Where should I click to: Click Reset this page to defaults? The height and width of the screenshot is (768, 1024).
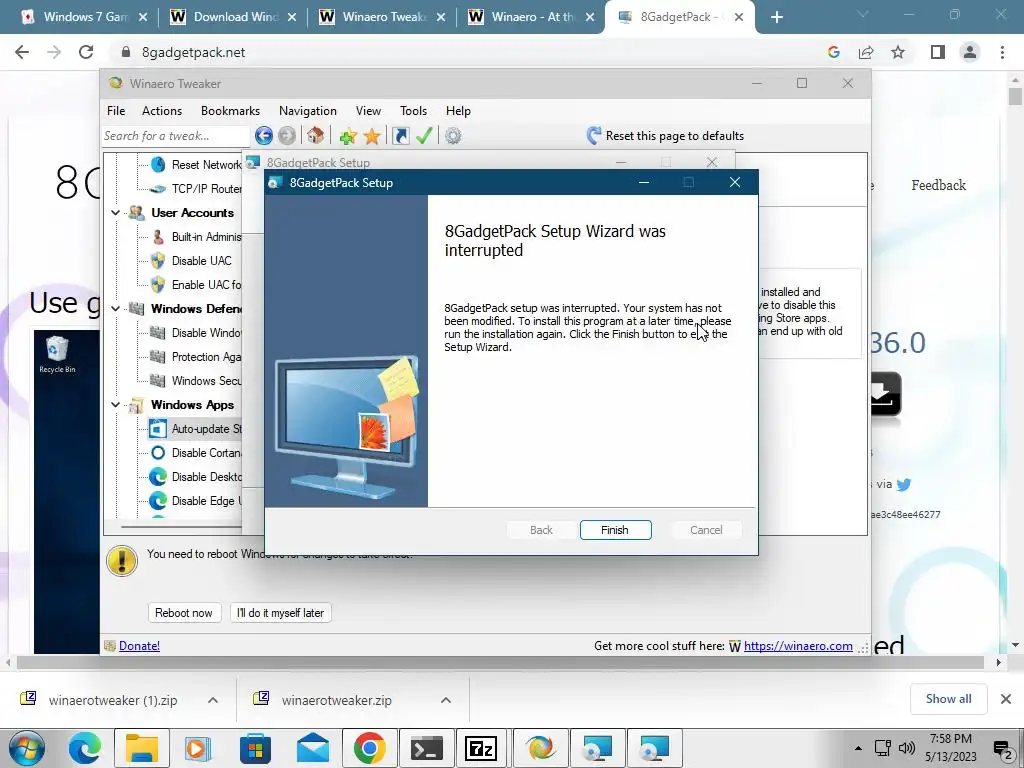pyautogui.click(x=665, y=136)
